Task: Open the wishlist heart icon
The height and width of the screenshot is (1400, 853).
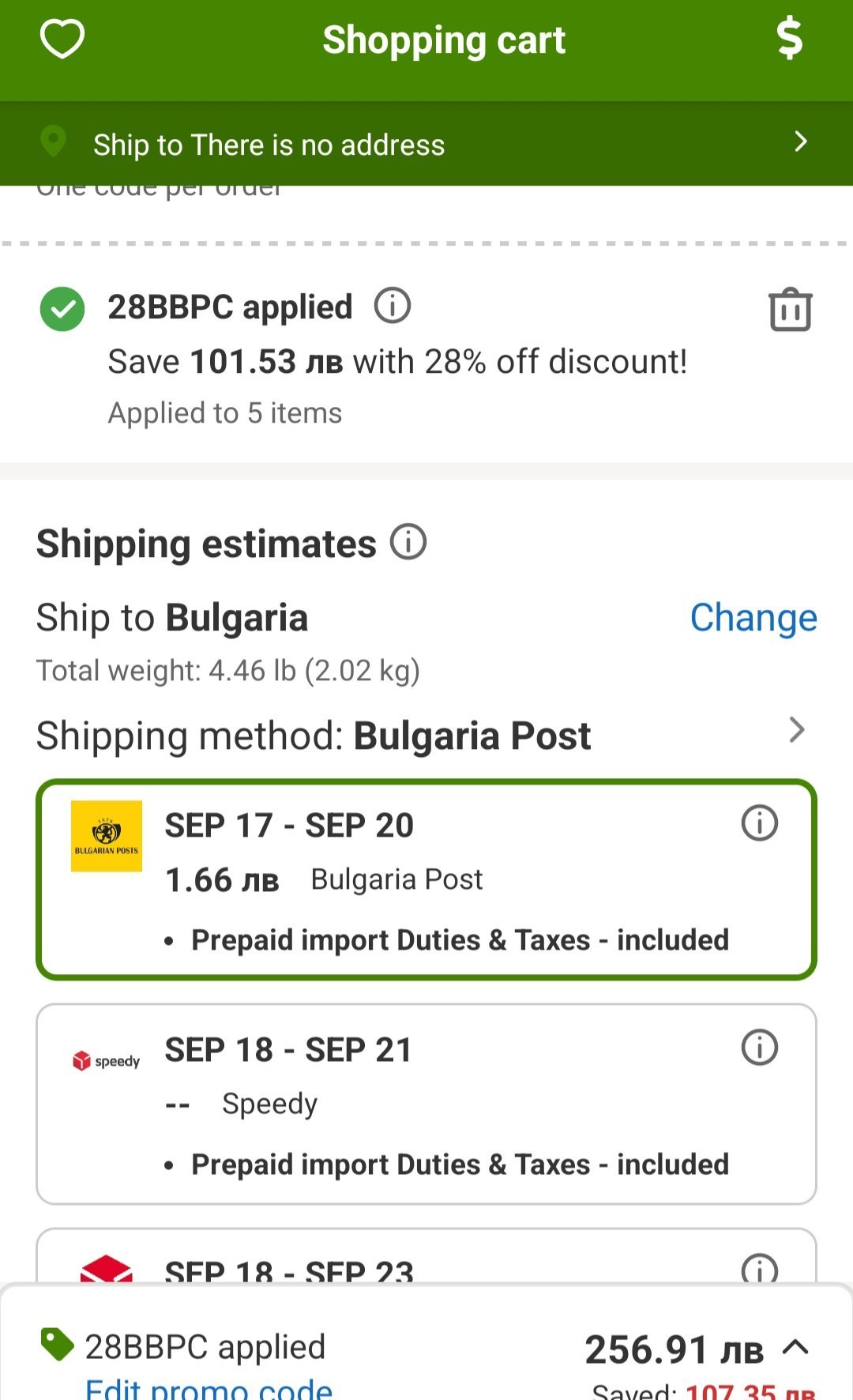Action: [x=62, y=40]
